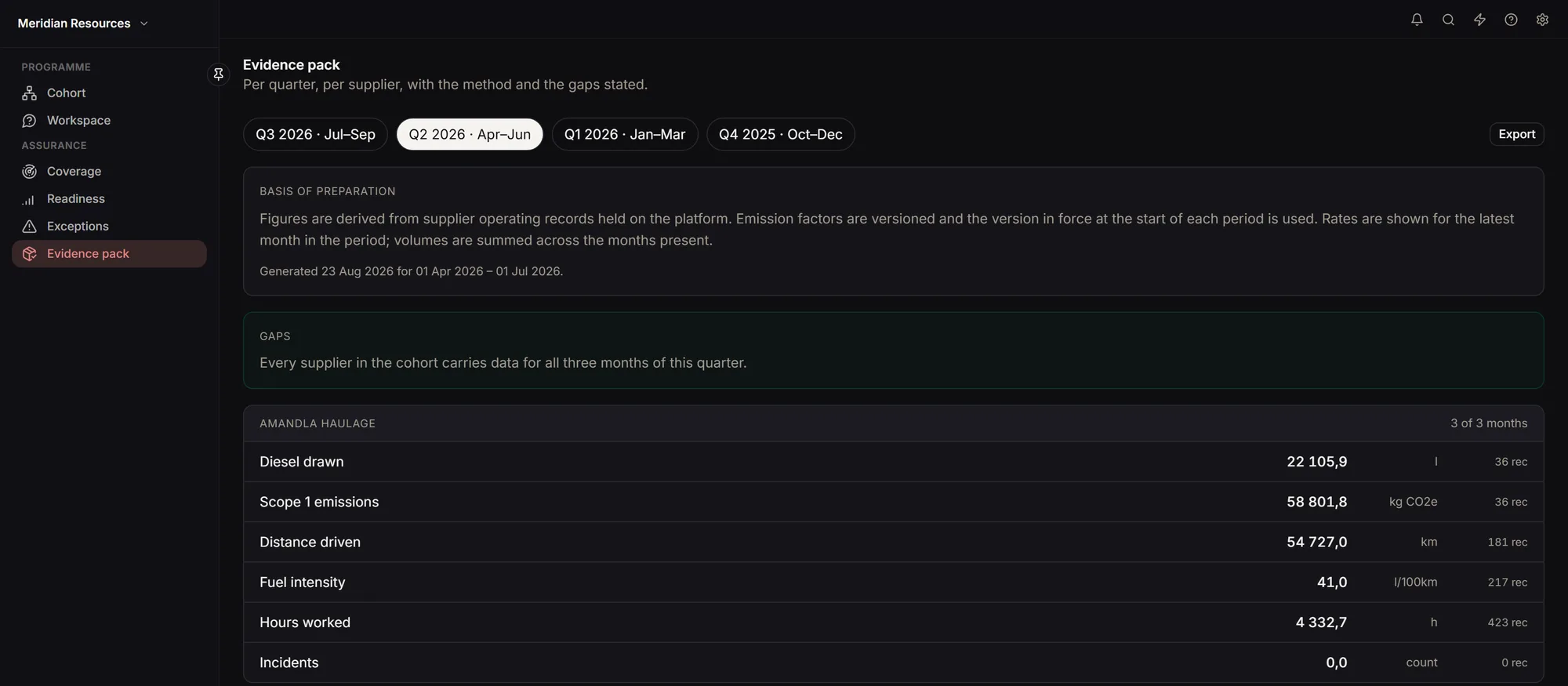Open the help question mark icon

1511,20
